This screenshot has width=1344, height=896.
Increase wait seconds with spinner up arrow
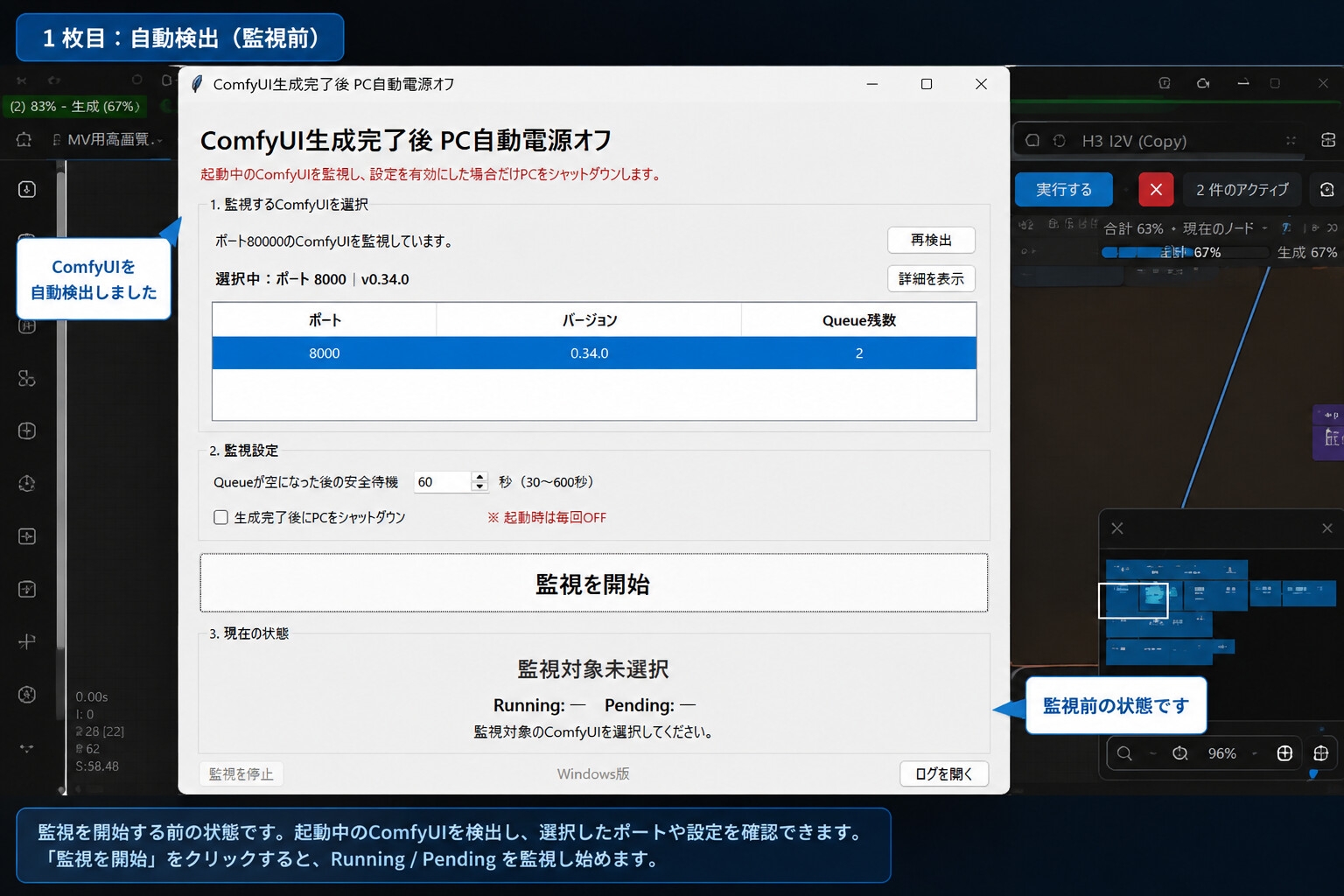click(x=479, y=477)
